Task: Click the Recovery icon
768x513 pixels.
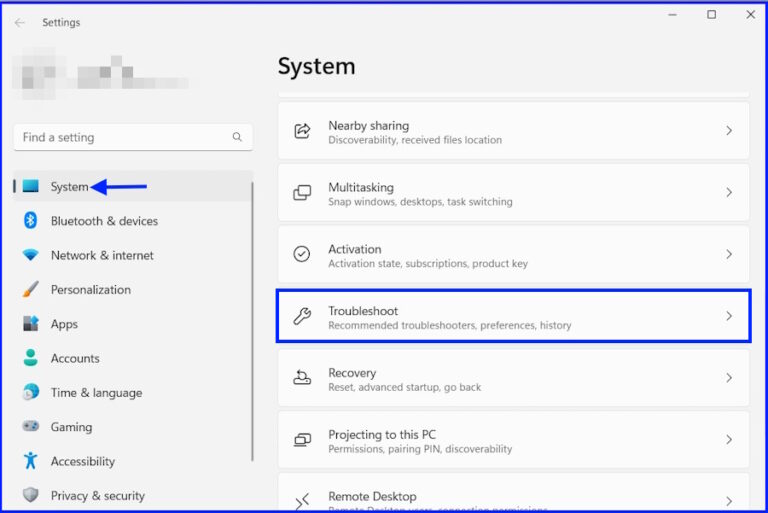Action: point(302,378)
